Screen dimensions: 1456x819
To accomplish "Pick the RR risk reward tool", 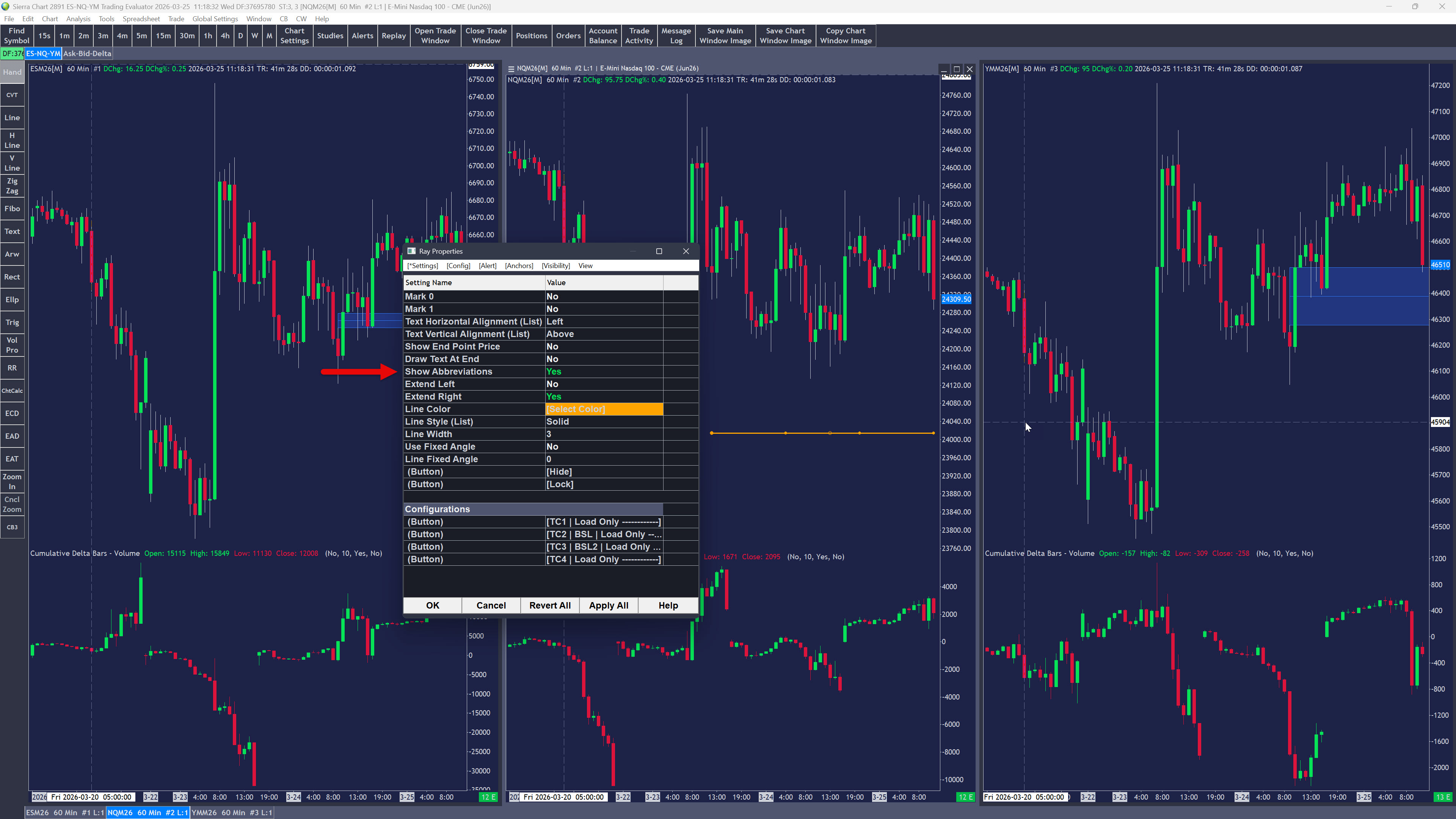I will [12, 368].
